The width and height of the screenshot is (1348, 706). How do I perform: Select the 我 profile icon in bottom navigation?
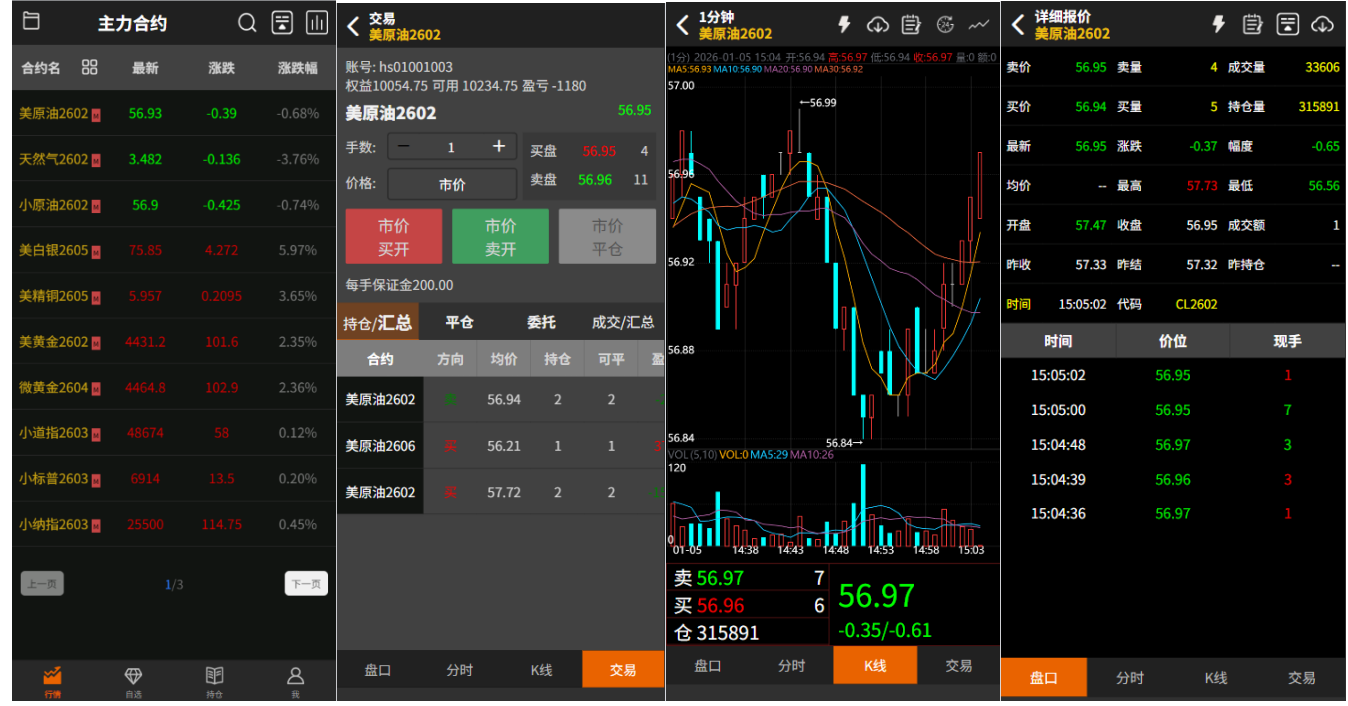pyautogui.click(x=294, y=680)
